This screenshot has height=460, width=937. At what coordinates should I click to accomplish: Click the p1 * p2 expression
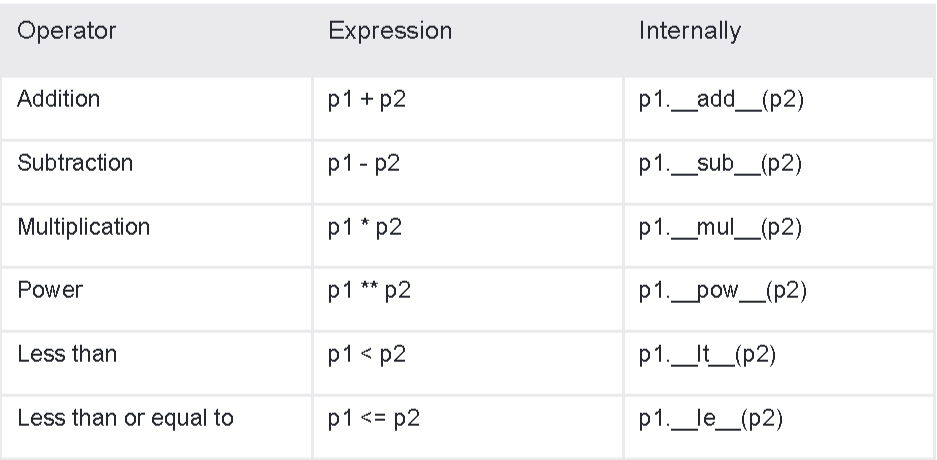[365, 226]
